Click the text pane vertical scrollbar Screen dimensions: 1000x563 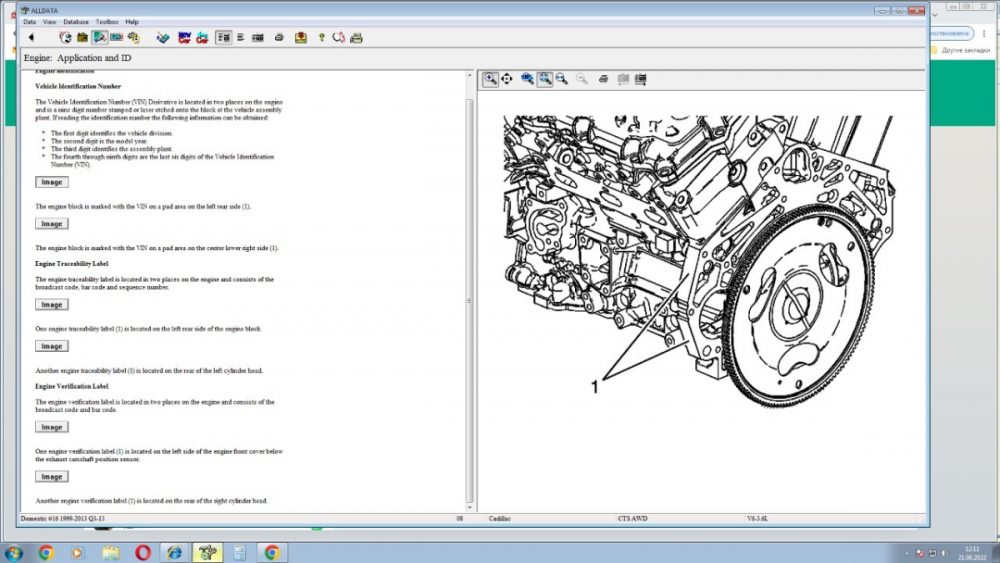pos(470,300)
